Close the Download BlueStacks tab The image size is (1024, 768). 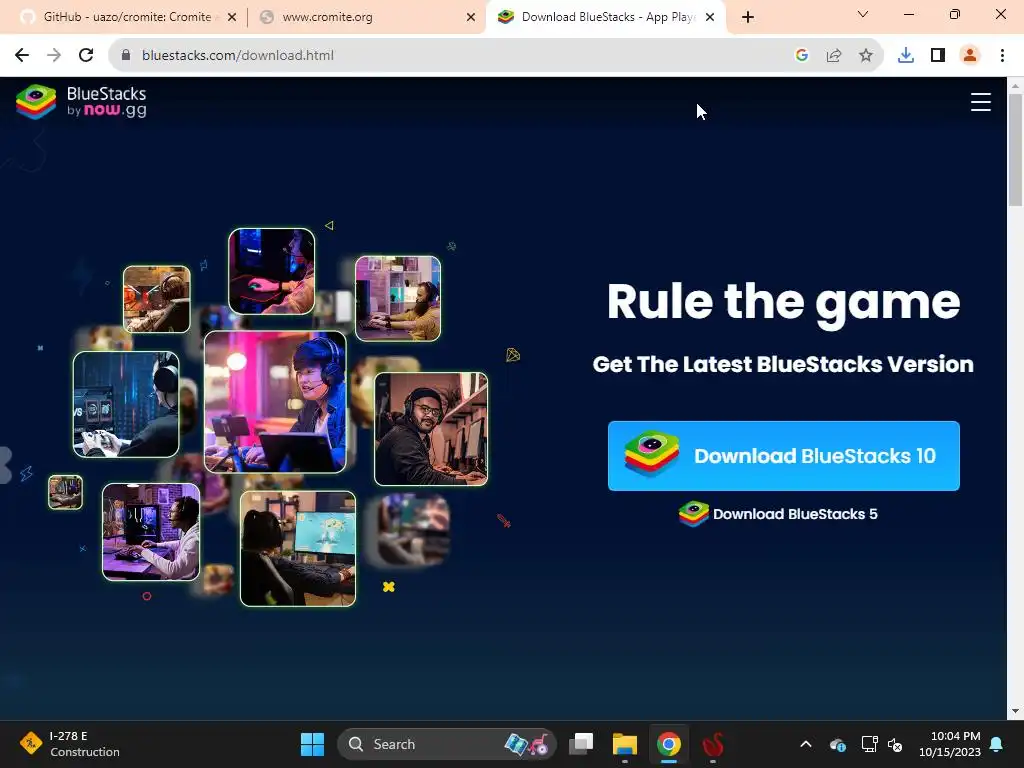(x=710, y=17)
